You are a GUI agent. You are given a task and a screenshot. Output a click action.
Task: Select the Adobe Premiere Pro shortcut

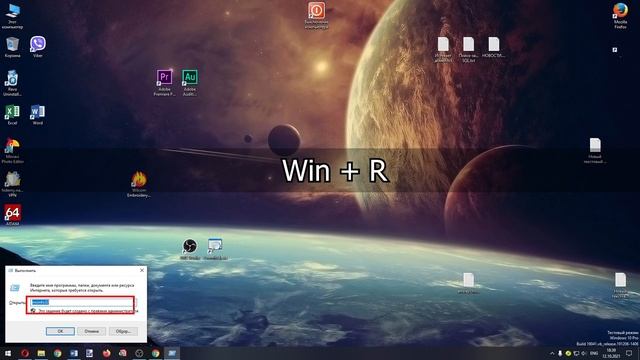point(164,83)
